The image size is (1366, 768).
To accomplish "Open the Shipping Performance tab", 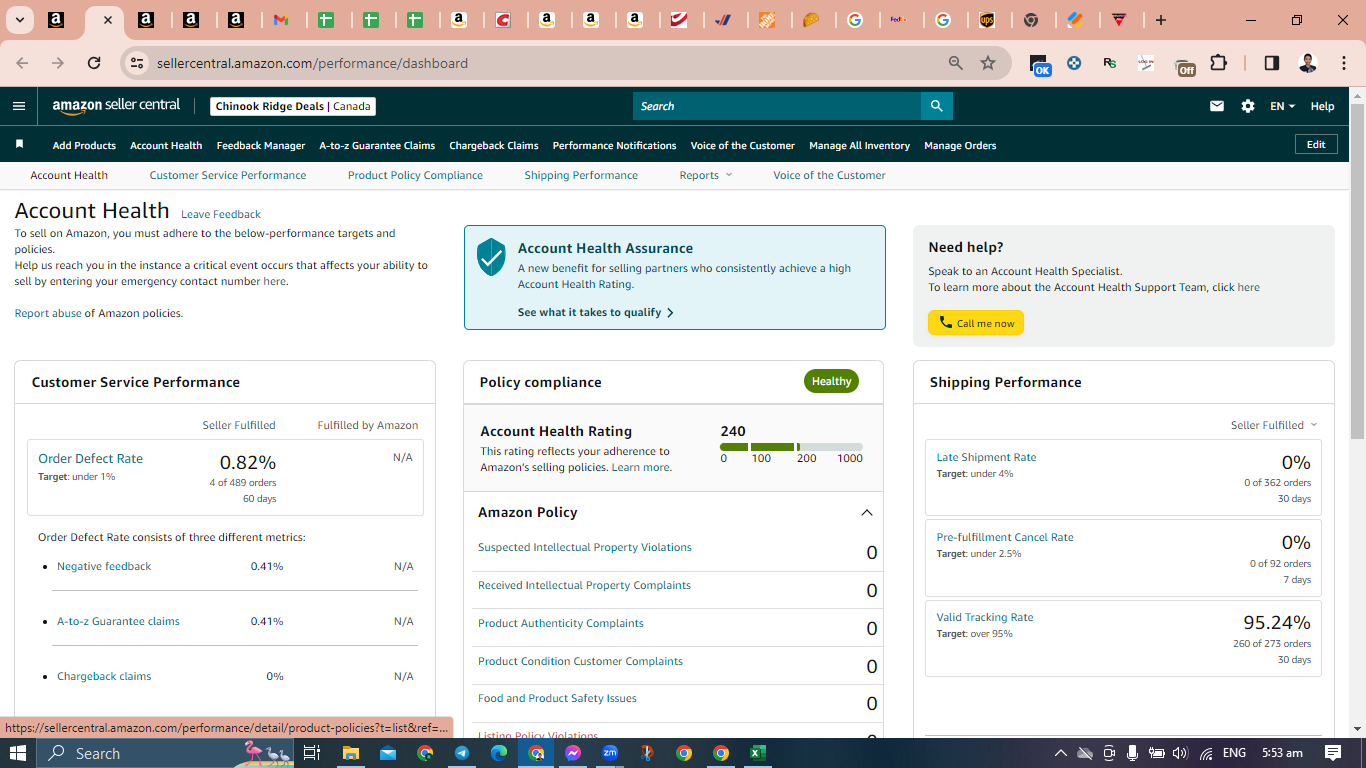I will 581,175.
